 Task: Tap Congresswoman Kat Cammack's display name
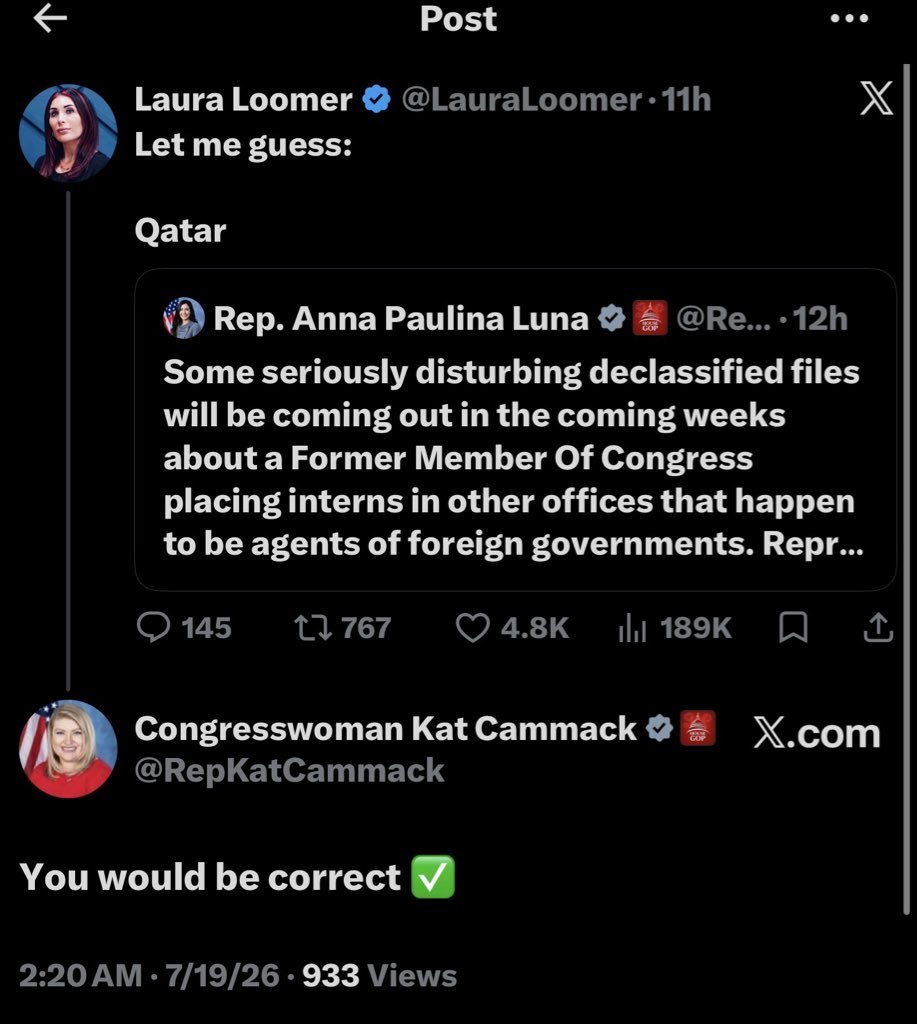[385, 729]
